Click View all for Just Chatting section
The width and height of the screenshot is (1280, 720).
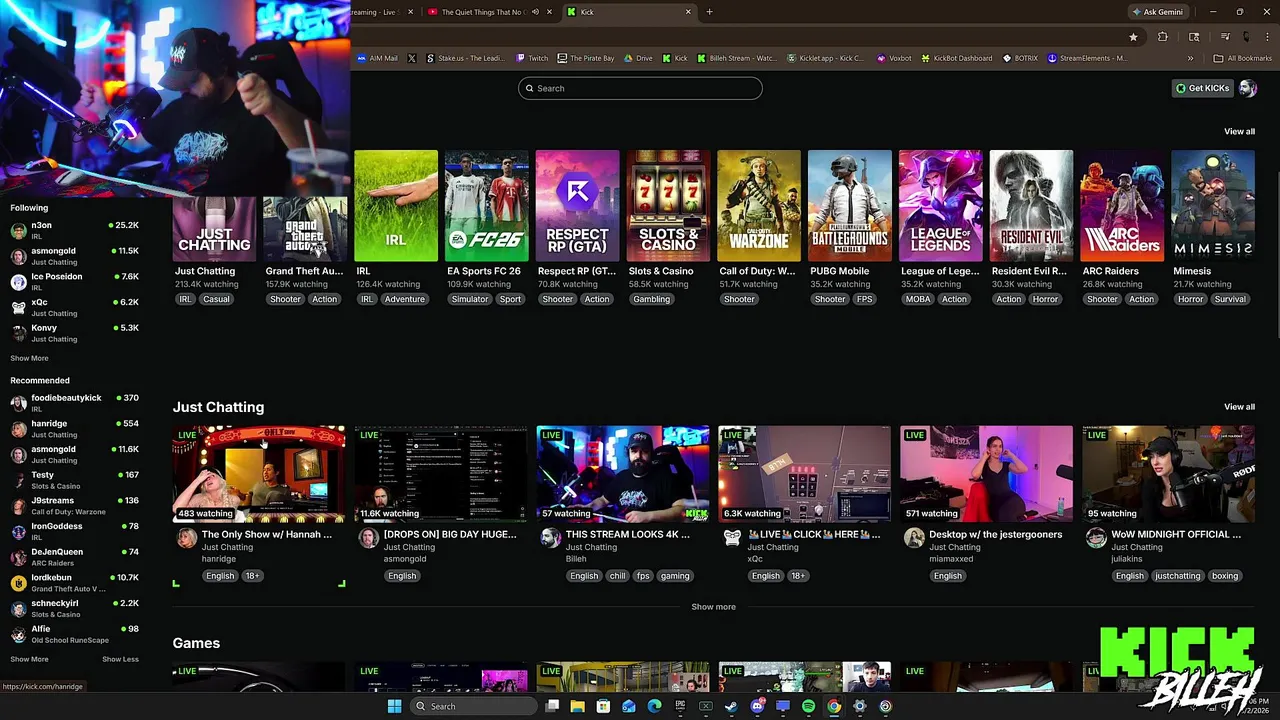[1239, 407]
